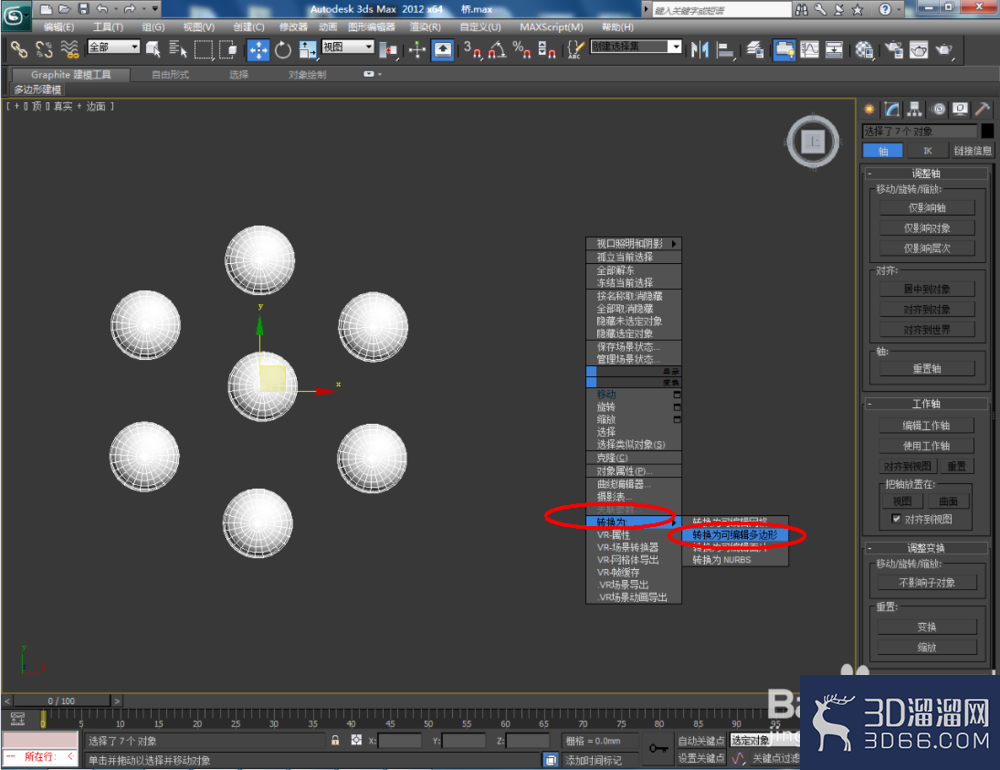Toggle the Percent Snap icon
Viewport: 1000px width, 770px height.
(522, 49)
